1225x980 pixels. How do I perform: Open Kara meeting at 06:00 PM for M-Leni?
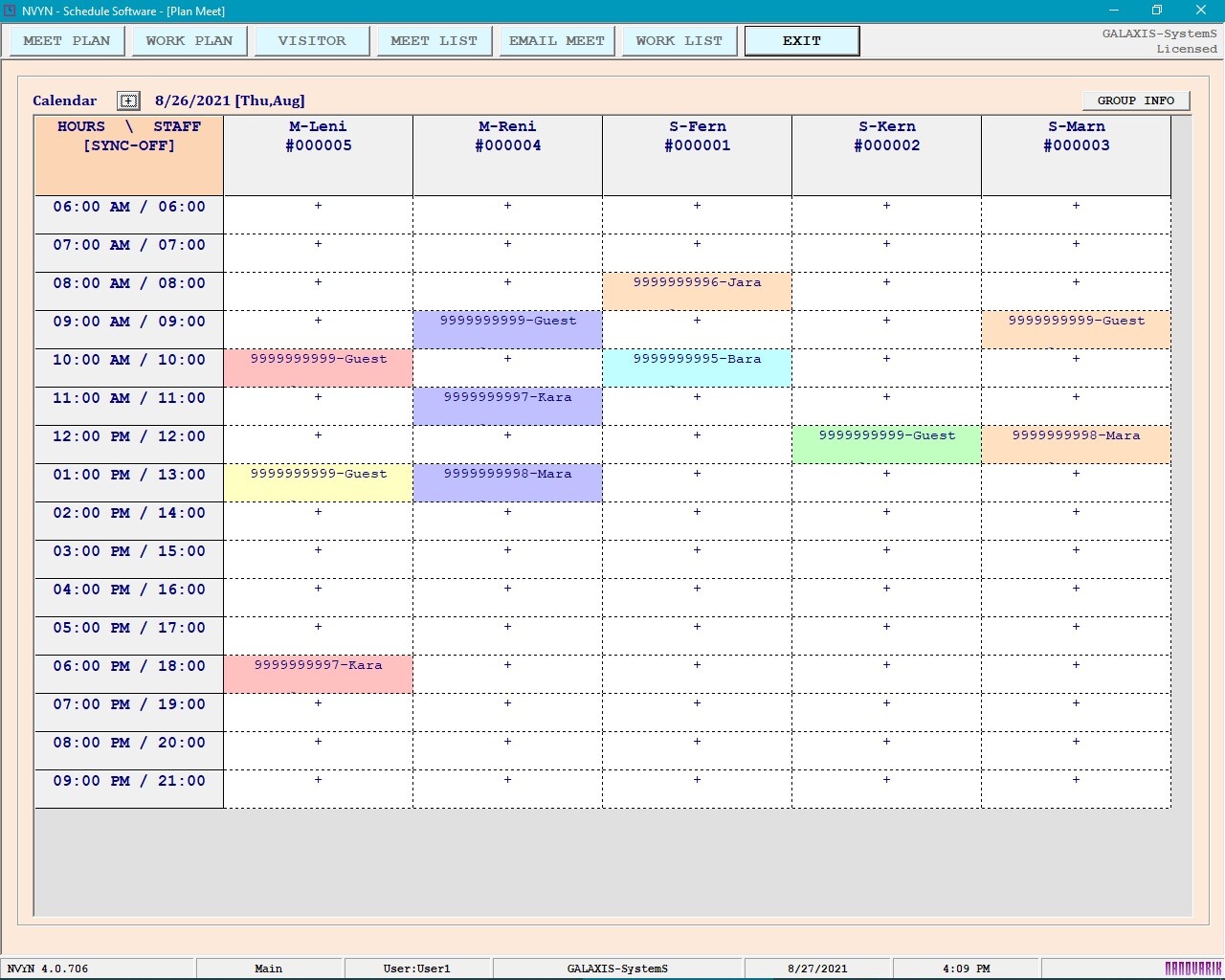click(x=319, y=674)
